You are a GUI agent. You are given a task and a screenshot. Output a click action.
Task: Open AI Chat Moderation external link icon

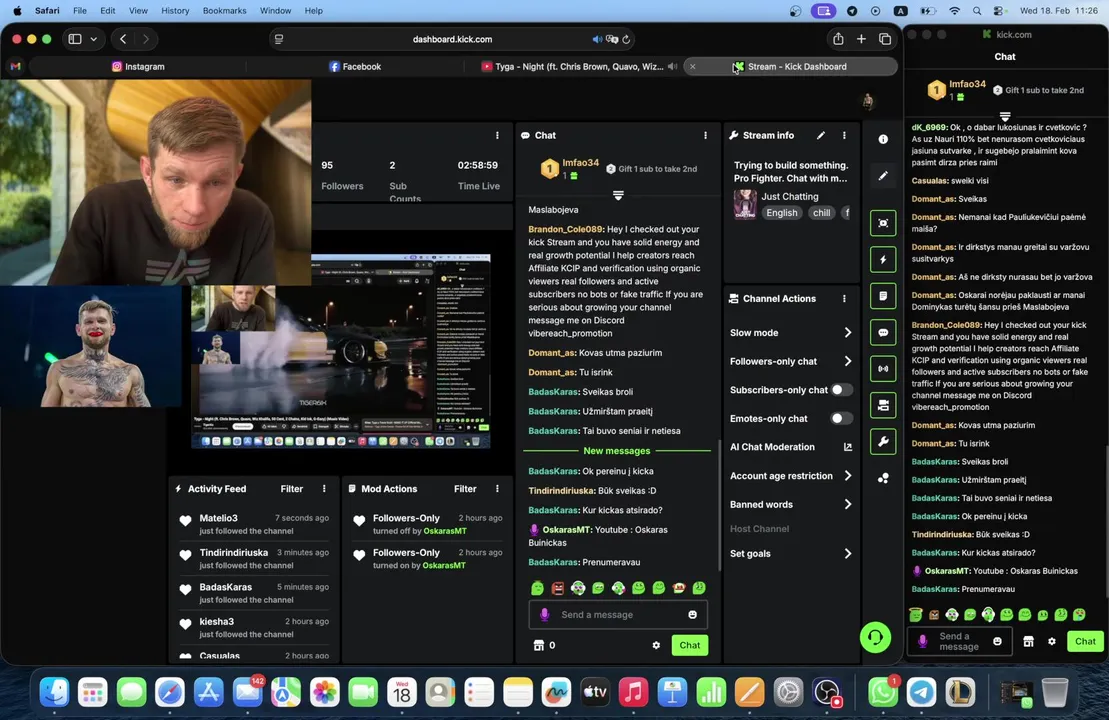(x=847, y=447)
